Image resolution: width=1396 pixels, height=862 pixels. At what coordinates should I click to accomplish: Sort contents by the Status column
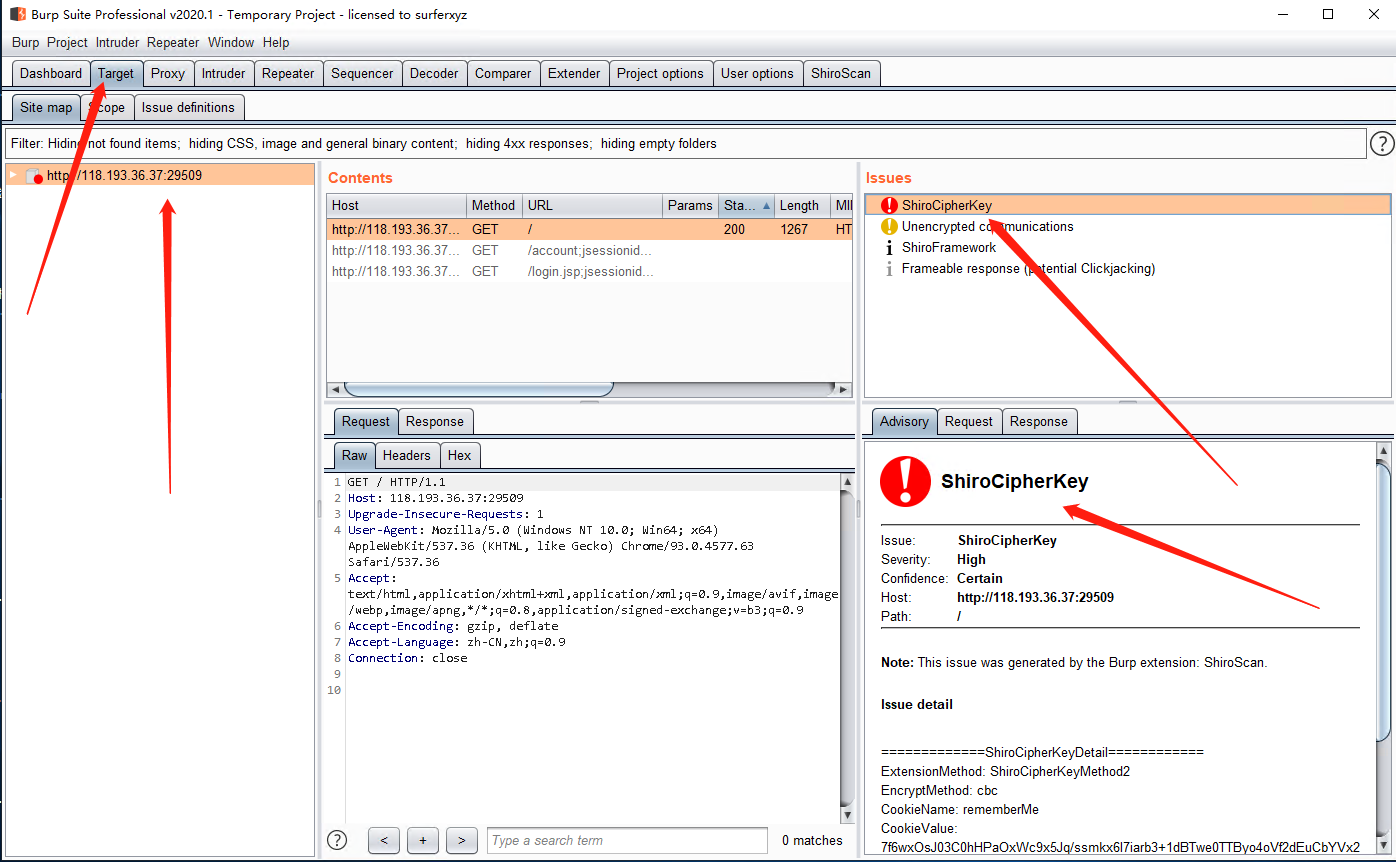tap(746, 205)
